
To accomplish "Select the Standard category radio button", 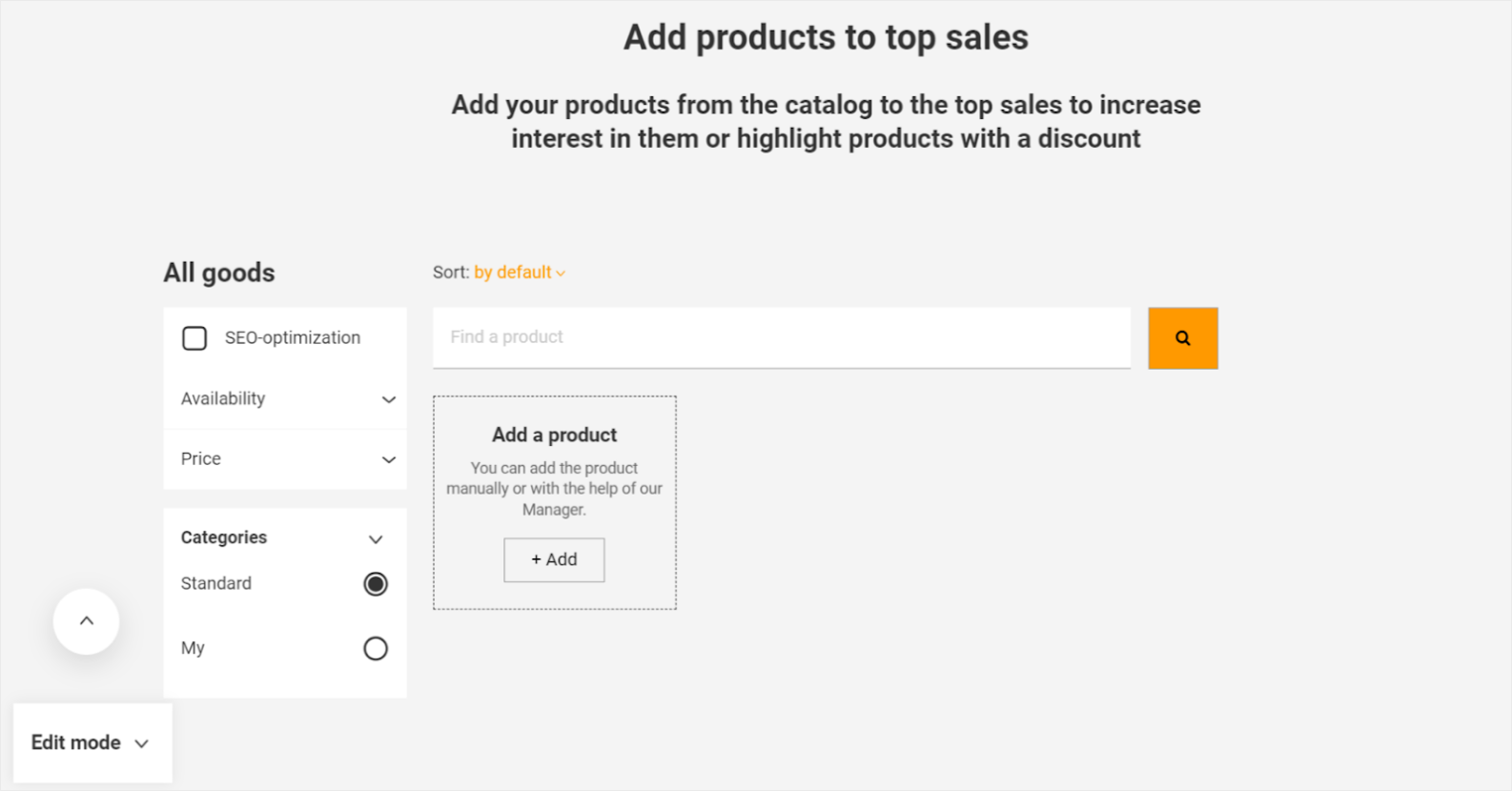I will [x=376, y=584].
